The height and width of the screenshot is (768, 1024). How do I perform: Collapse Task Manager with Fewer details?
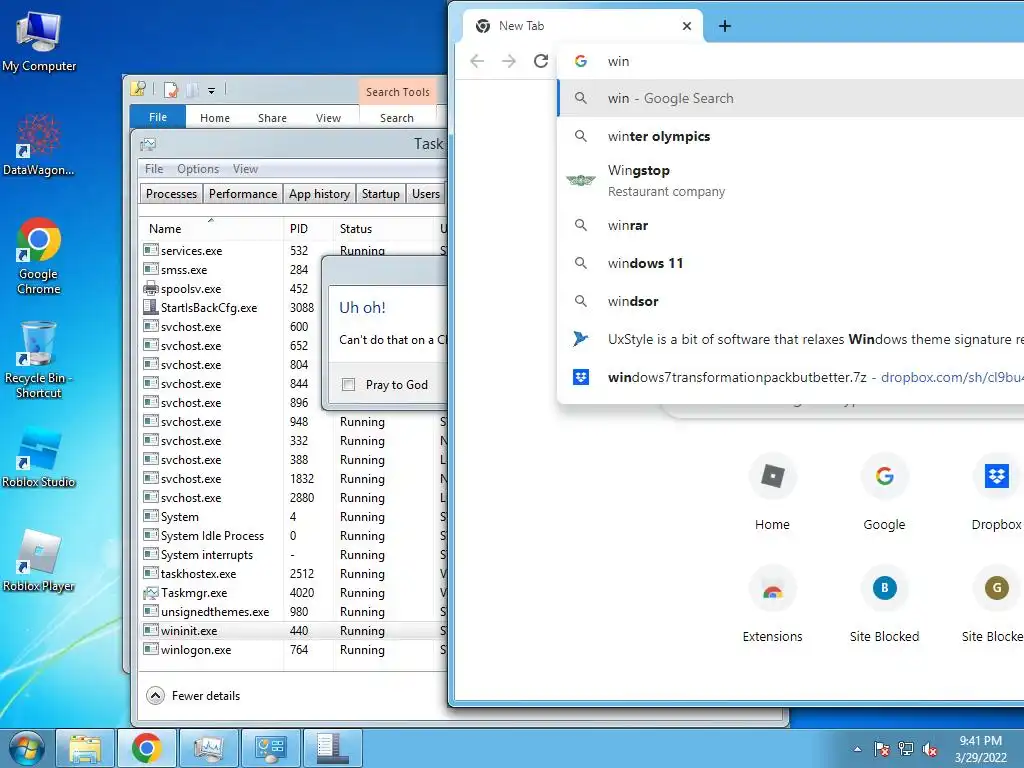point(193,696)
